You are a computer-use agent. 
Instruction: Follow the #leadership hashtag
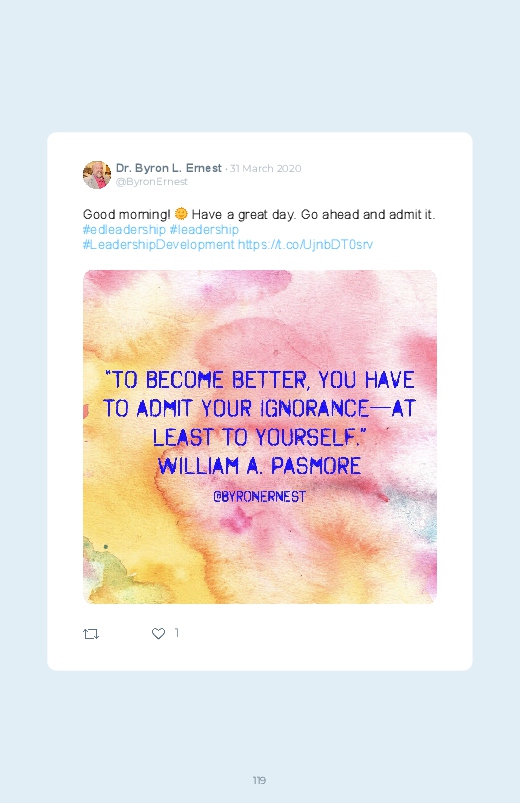click(204, 229)
